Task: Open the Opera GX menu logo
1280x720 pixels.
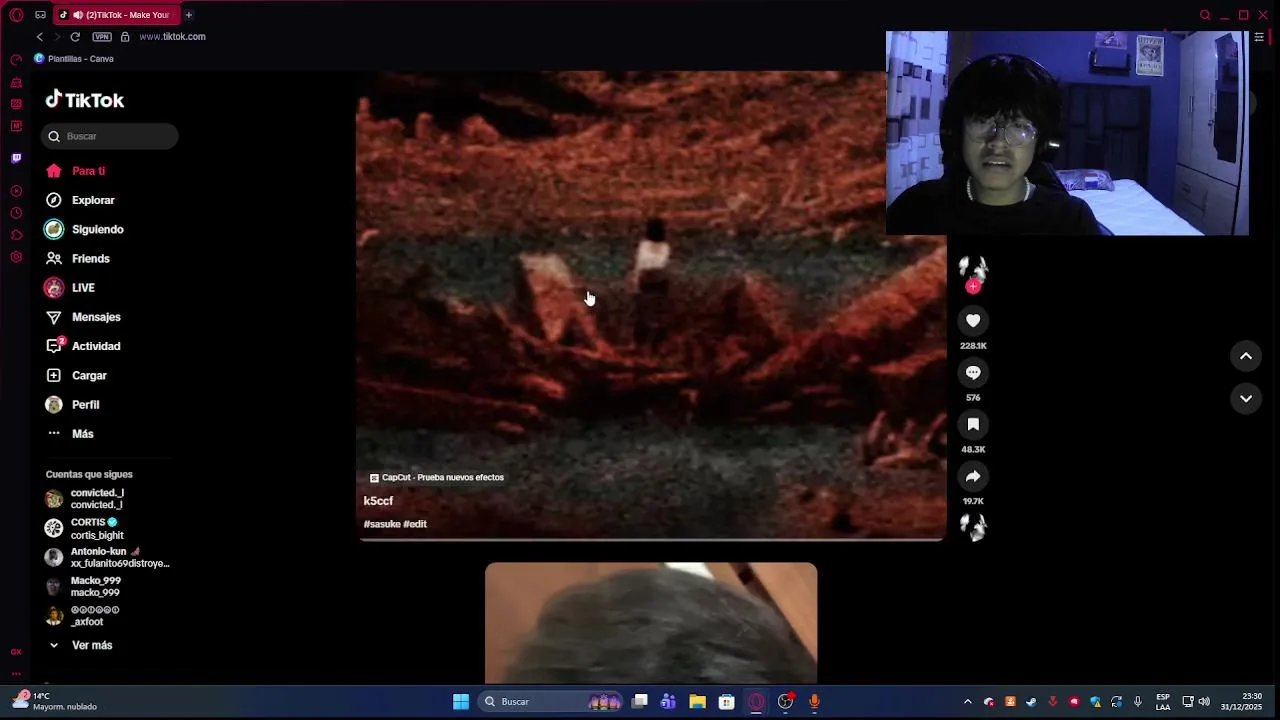Action: tap(16, 15)
